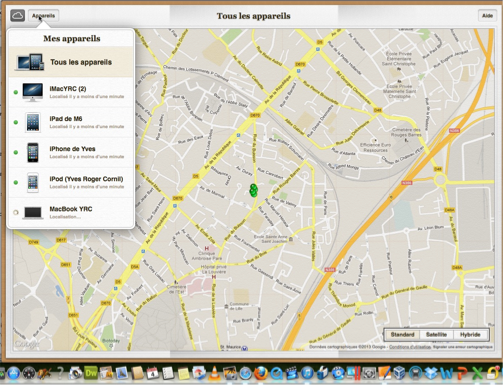Open Calendar icon in the Dock
Screen dimensions: 503x385
pyautogui.click(x=153, y=374)
